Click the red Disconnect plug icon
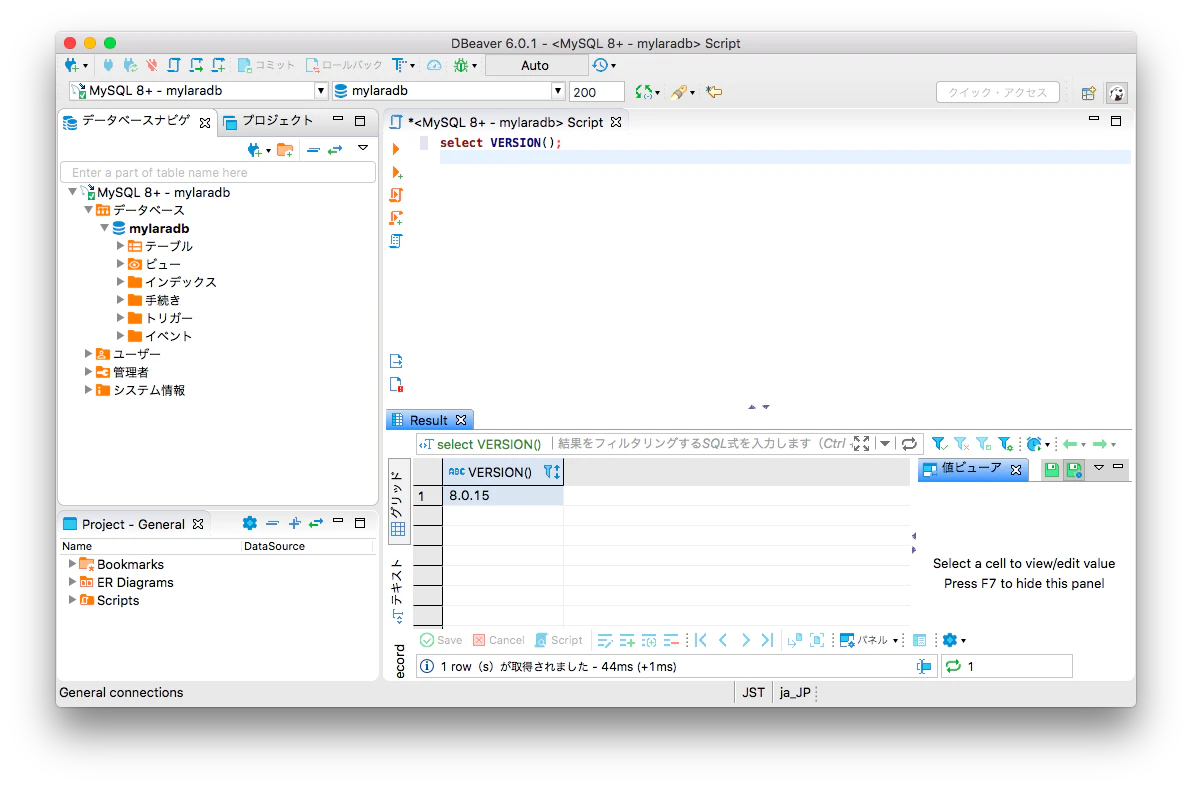Screen dimensions: 1192x787 click(x=152, y=65)
